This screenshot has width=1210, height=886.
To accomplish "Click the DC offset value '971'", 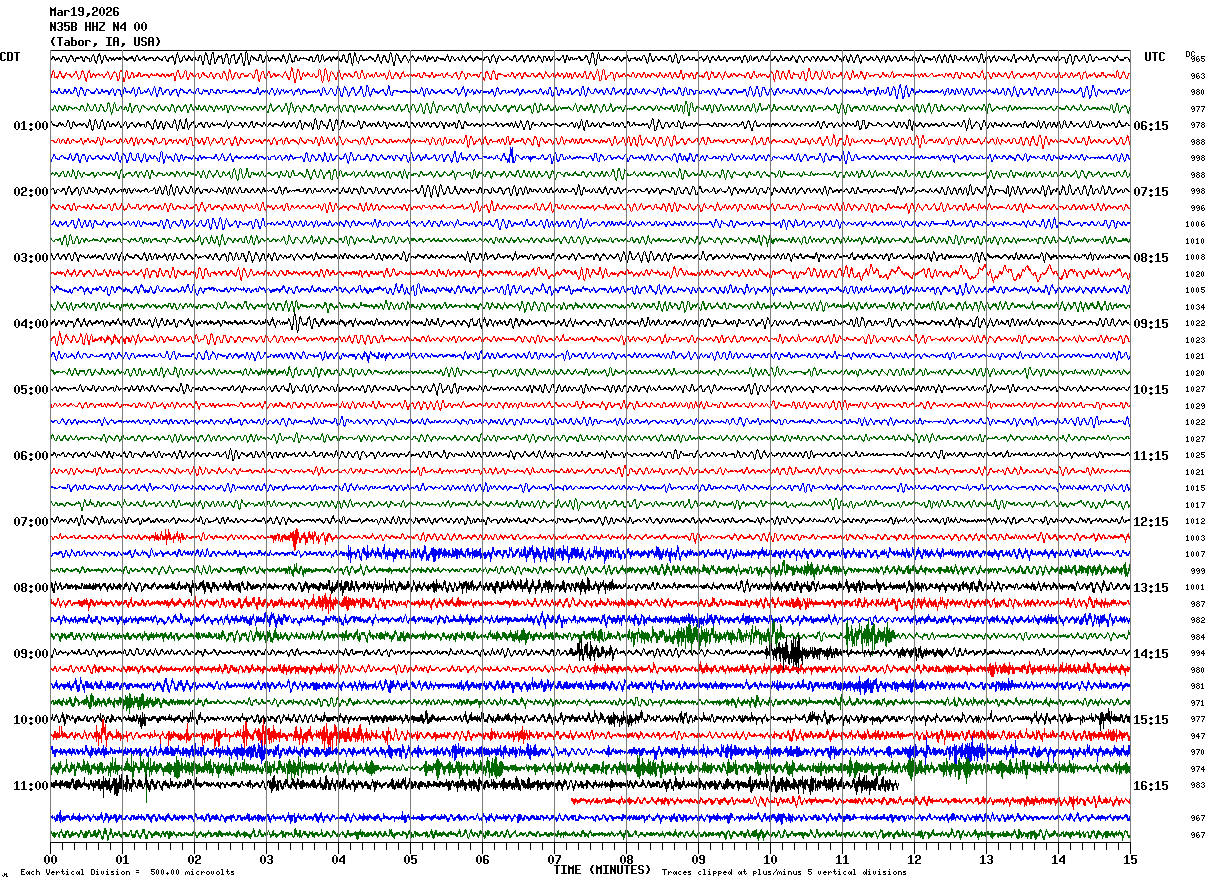I will [1197, 703].
